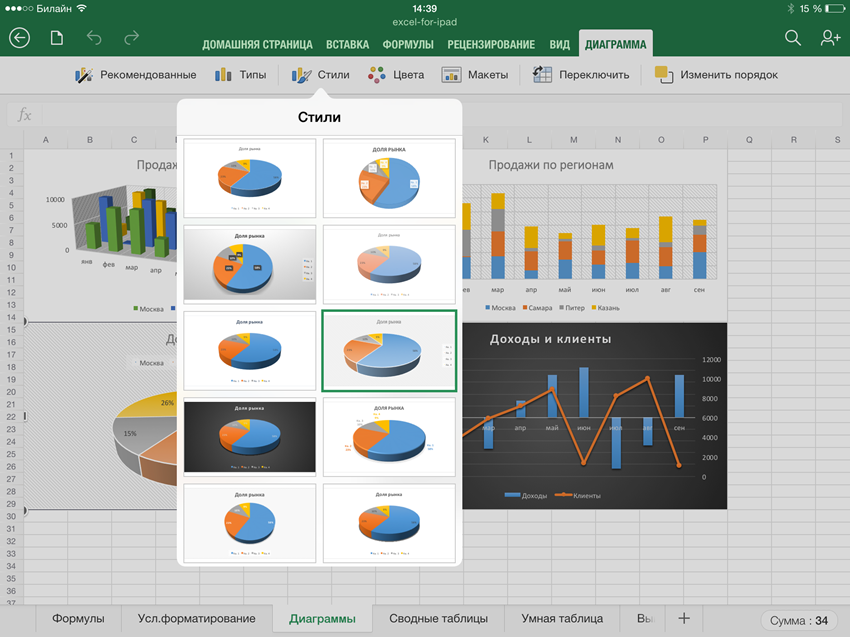
Task: Choose the bottom-left flat pie style thumbnail
Action: [x=249, y=523]
